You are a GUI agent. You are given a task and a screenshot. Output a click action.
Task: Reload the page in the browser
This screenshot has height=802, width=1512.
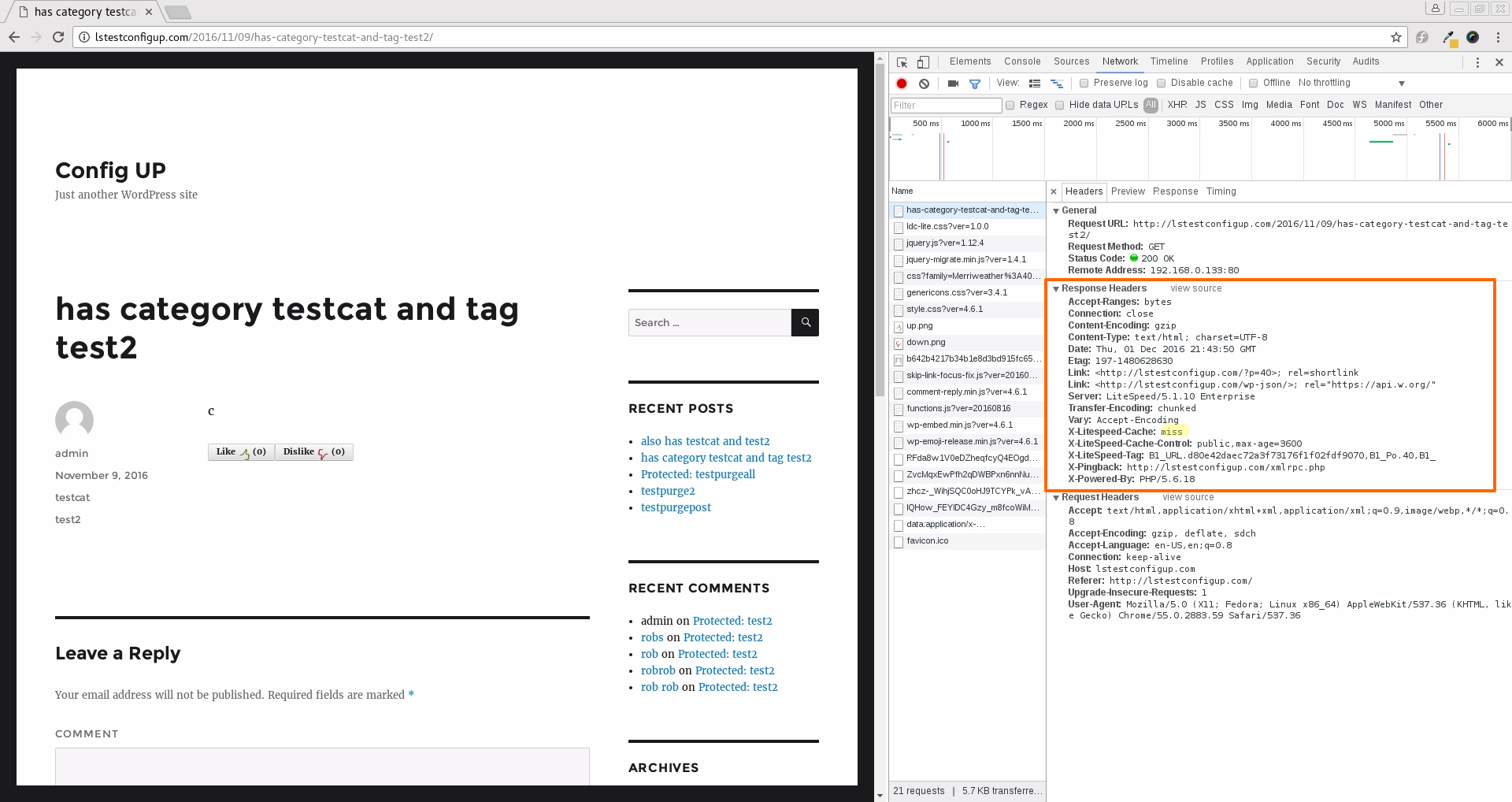(58, 37)
